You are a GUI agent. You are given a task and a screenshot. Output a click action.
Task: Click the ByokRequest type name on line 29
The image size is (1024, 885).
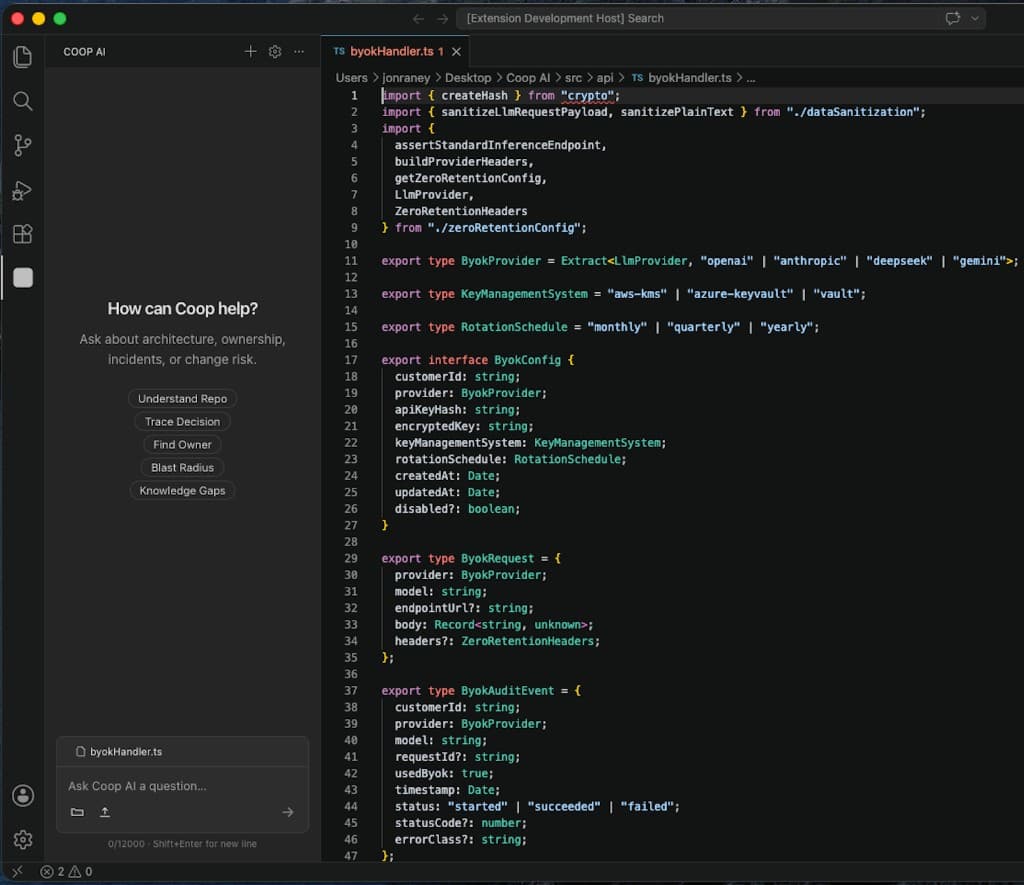coord(497,558)
